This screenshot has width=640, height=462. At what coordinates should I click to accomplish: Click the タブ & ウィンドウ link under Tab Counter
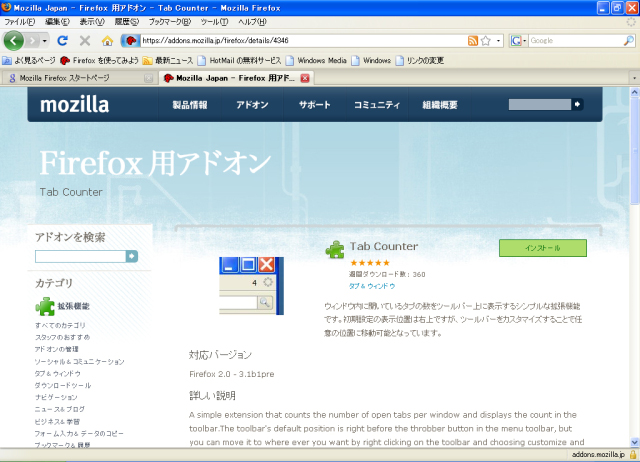[x=372, y=286]
